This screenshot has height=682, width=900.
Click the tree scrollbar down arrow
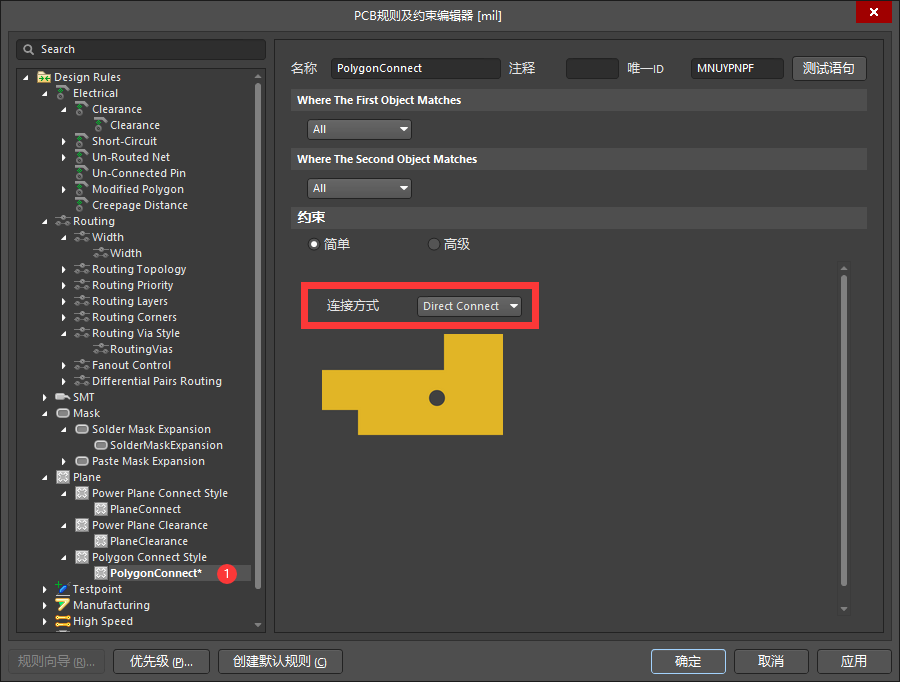[258, 625]
